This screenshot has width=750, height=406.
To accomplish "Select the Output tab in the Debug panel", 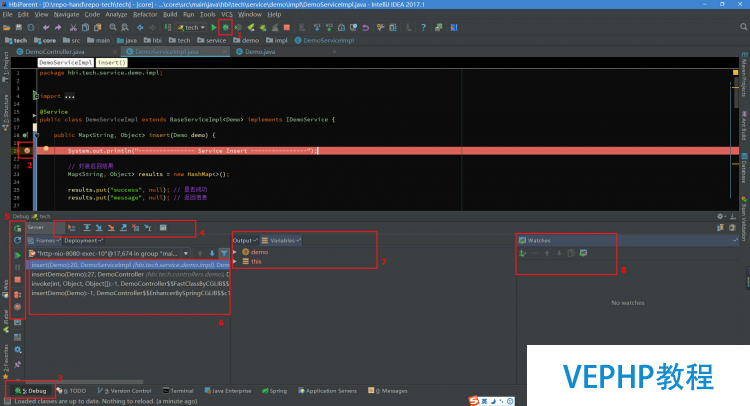I will [245, 241].
